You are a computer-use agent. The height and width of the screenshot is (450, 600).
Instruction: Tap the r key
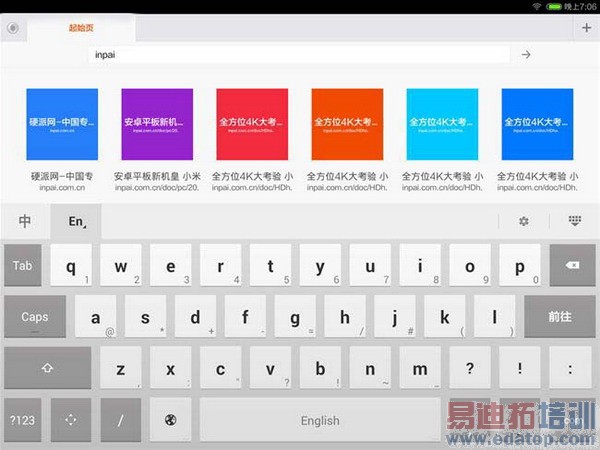tap(220, 265)
